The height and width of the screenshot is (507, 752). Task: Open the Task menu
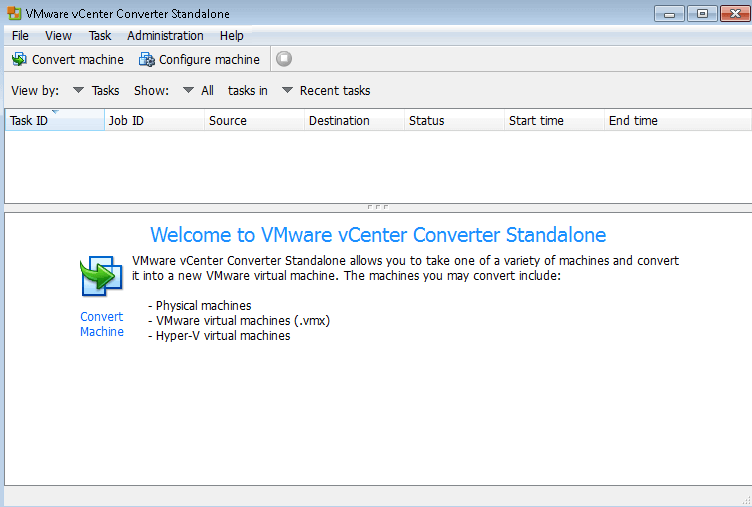click(100, 36)
